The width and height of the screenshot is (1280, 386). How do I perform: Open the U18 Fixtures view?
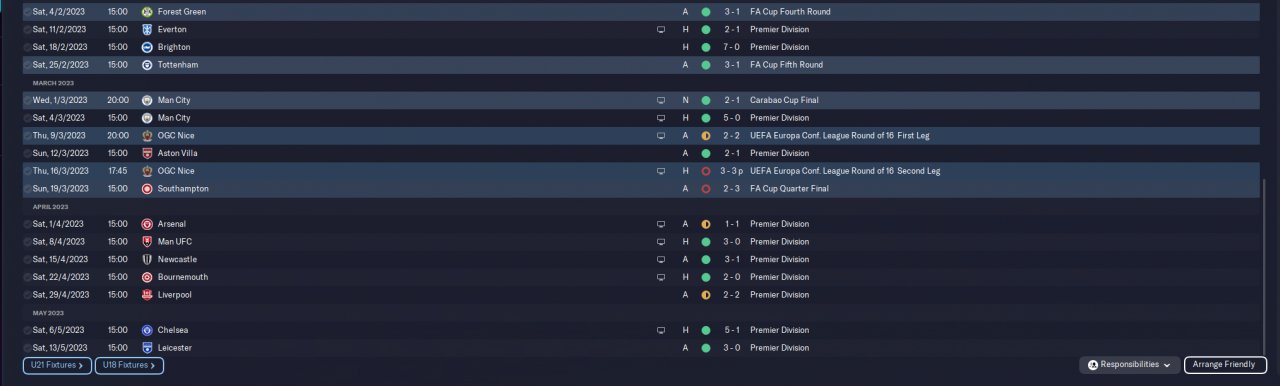pyautogui.click(x=129, y=366)
